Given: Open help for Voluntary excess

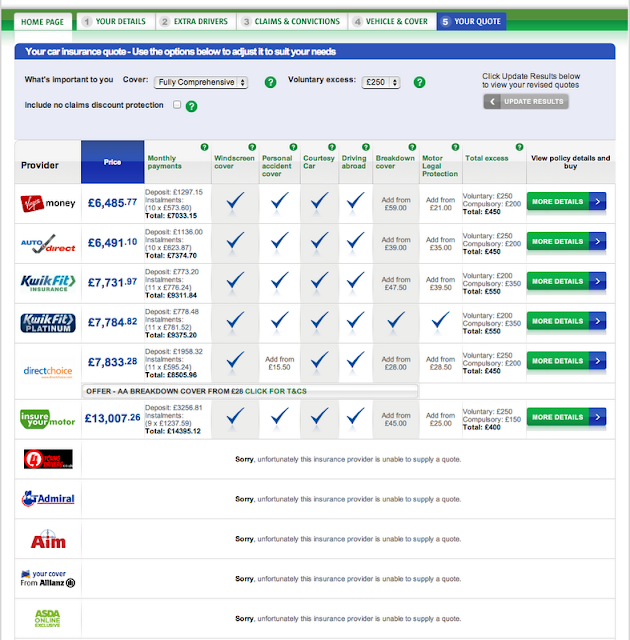Looking at the screenshot, I should point(419,82).
